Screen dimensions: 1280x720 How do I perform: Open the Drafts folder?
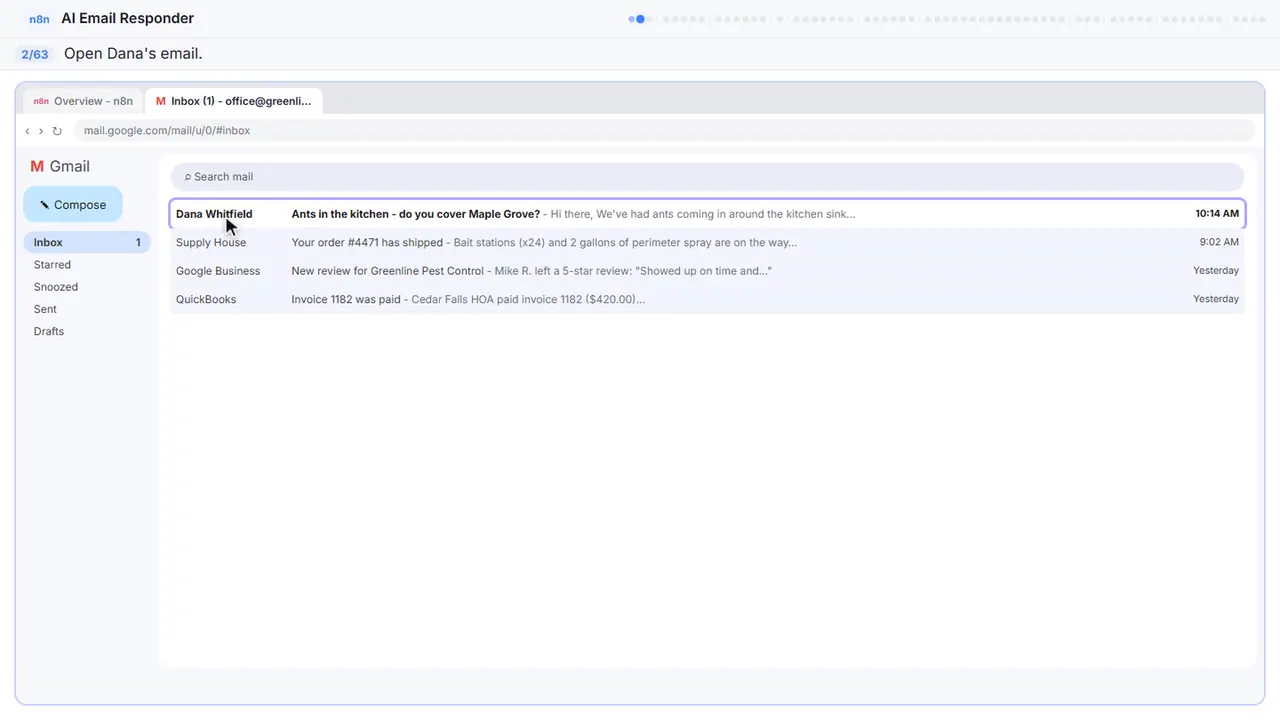tap(49, 331)
